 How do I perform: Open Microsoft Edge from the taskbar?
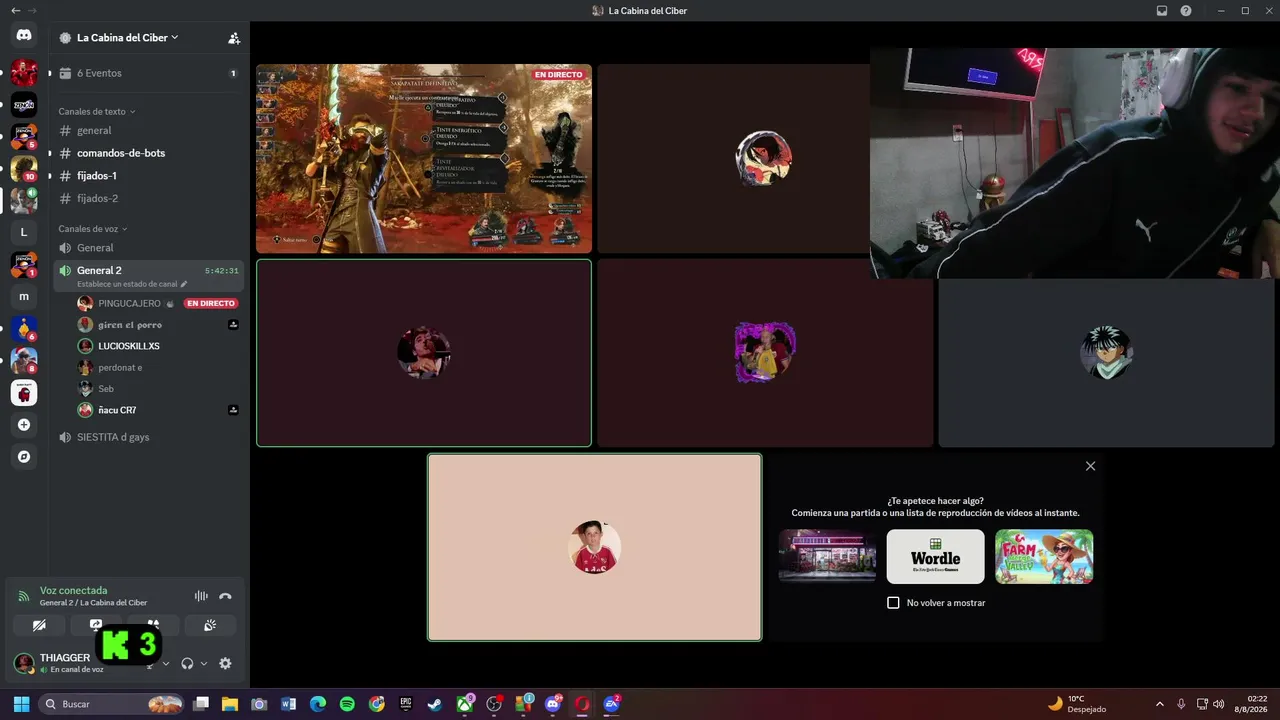318,704
